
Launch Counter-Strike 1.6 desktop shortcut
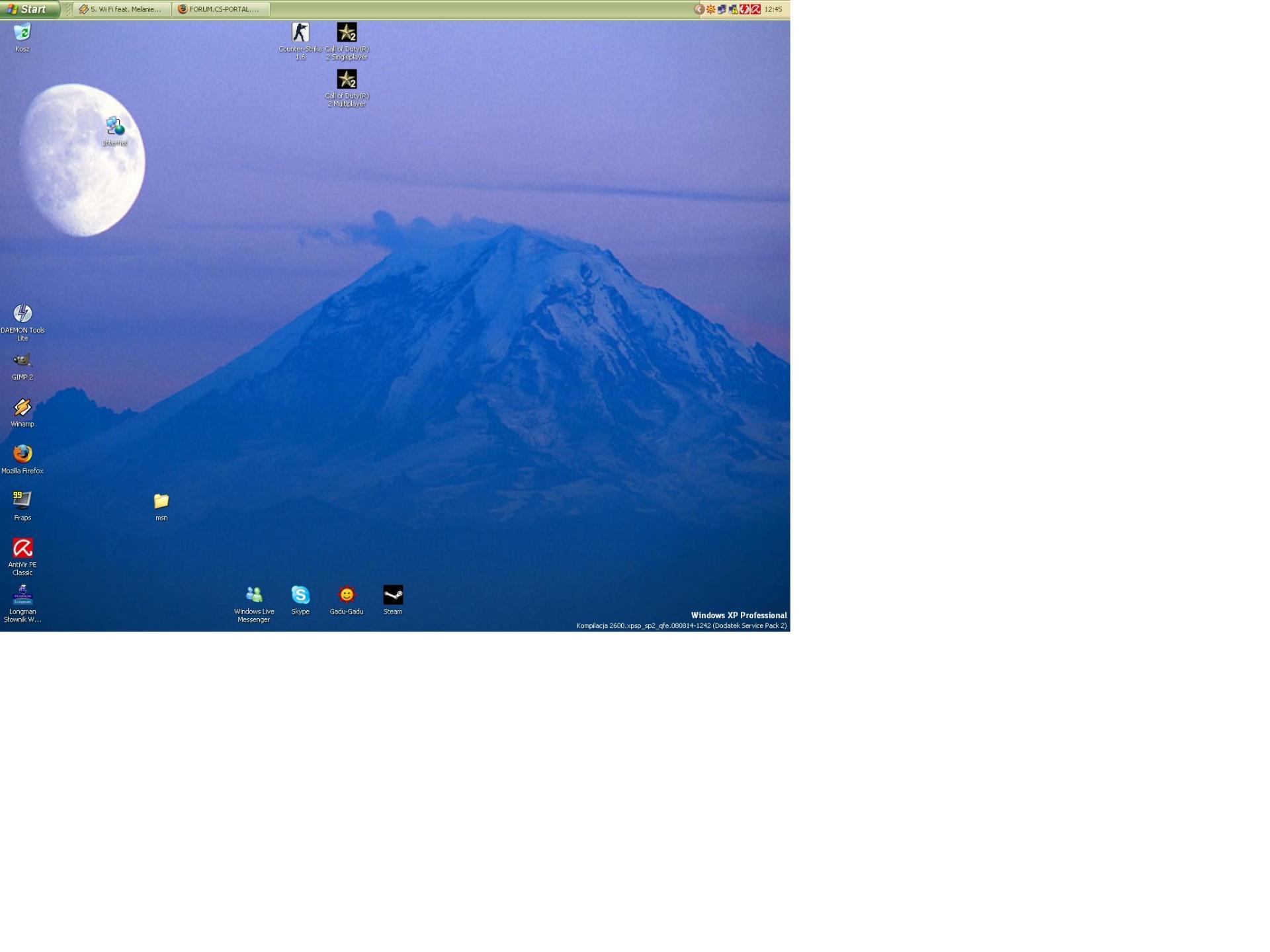(x=300, y=42)
